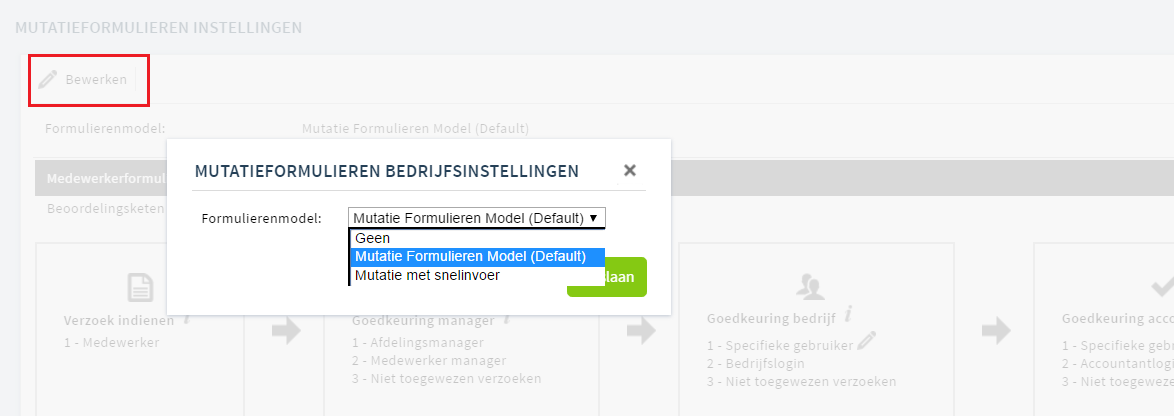Click the Bewerken pencil icon

click(x=48, y=79)
